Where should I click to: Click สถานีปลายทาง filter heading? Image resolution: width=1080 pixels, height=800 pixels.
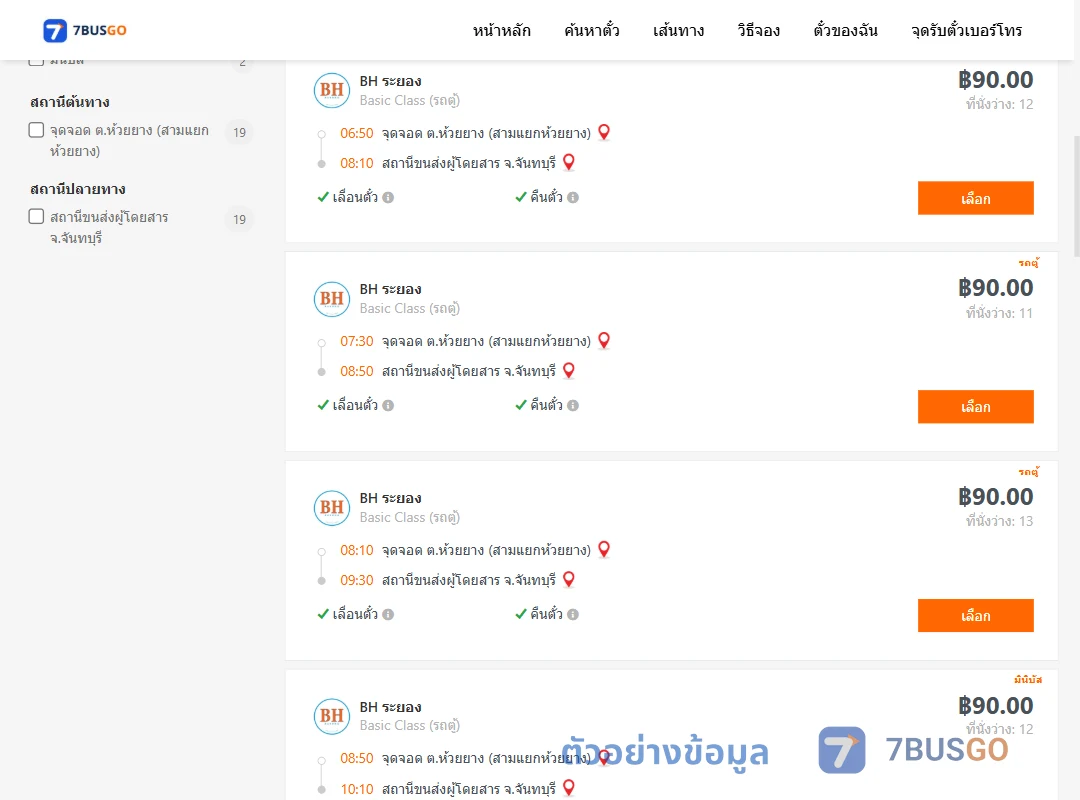[x=78, y=189]
